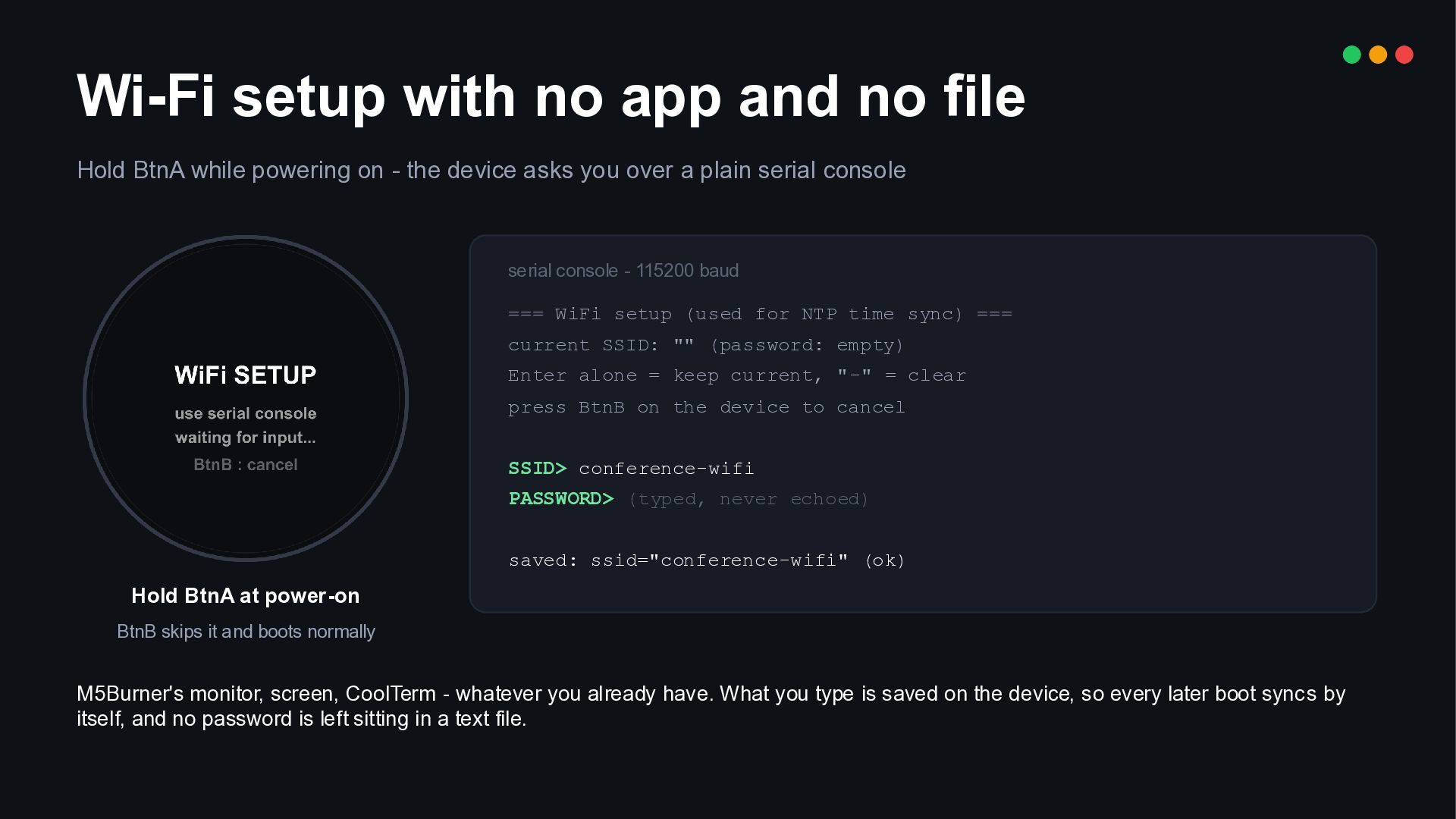The image size is (1456, 819).
Task: Click the 'use serial console' line on the device
Action: (x=246, y=413)
